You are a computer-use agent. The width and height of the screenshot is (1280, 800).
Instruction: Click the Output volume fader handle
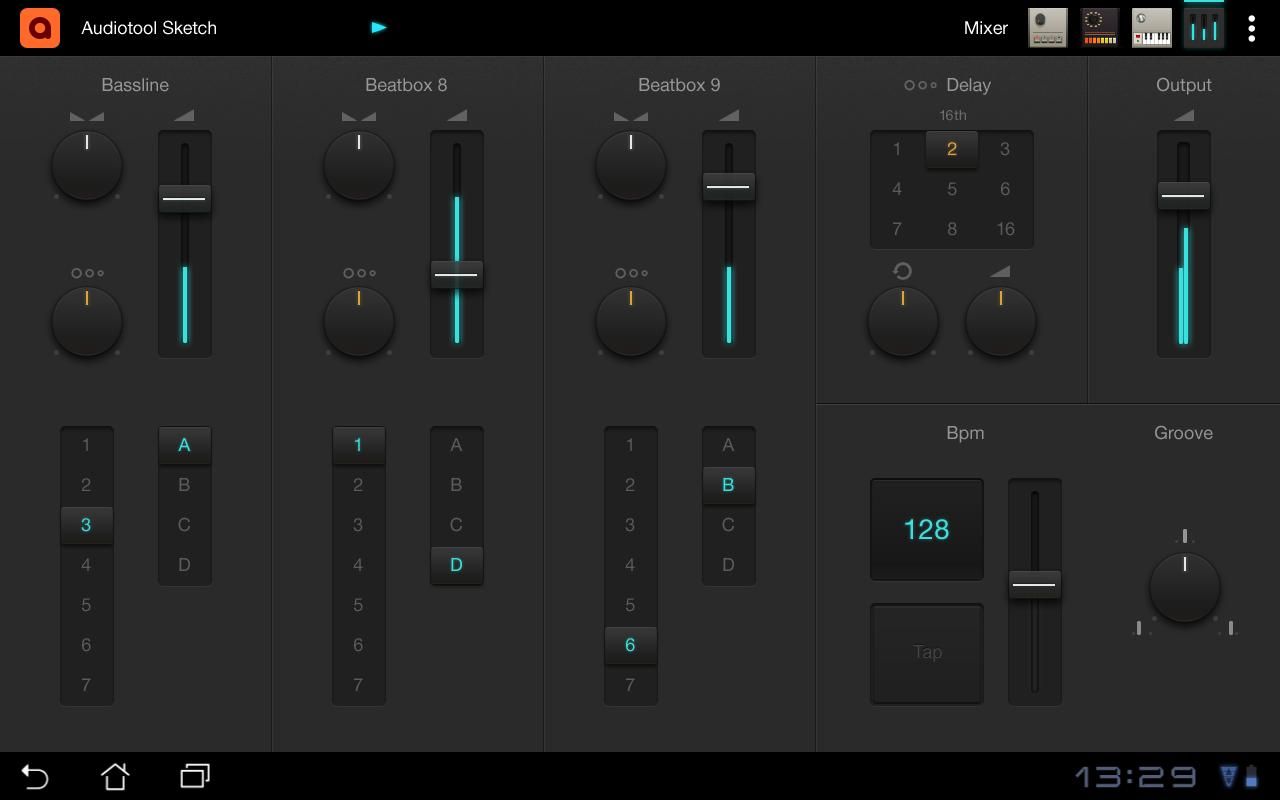tap(1183, 195)
